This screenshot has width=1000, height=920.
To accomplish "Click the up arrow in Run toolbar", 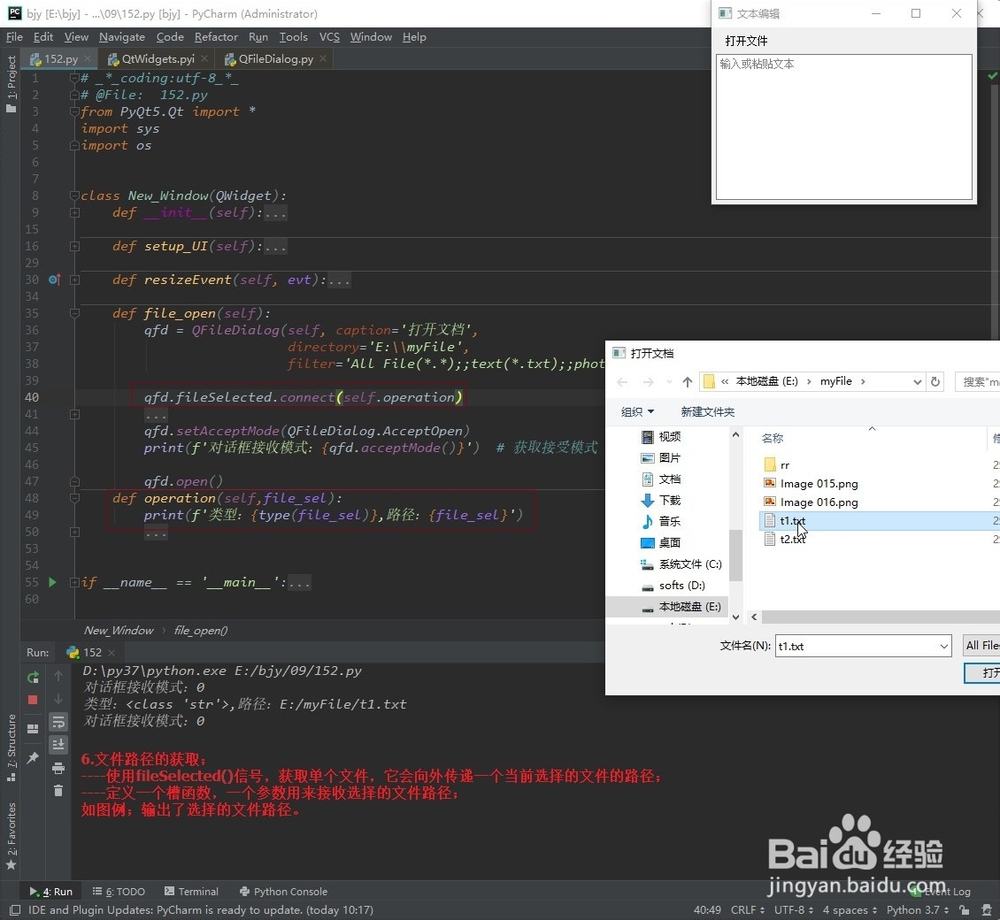I will [x=58, y=676].
